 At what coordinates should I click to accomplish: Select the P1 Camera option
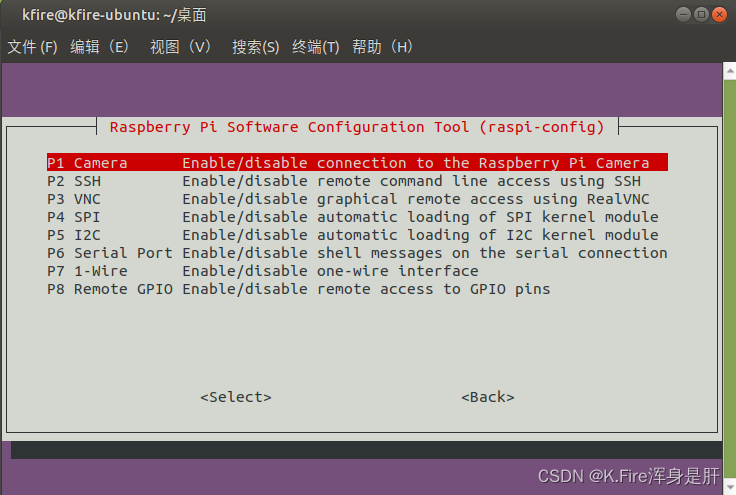coord(357,163)
